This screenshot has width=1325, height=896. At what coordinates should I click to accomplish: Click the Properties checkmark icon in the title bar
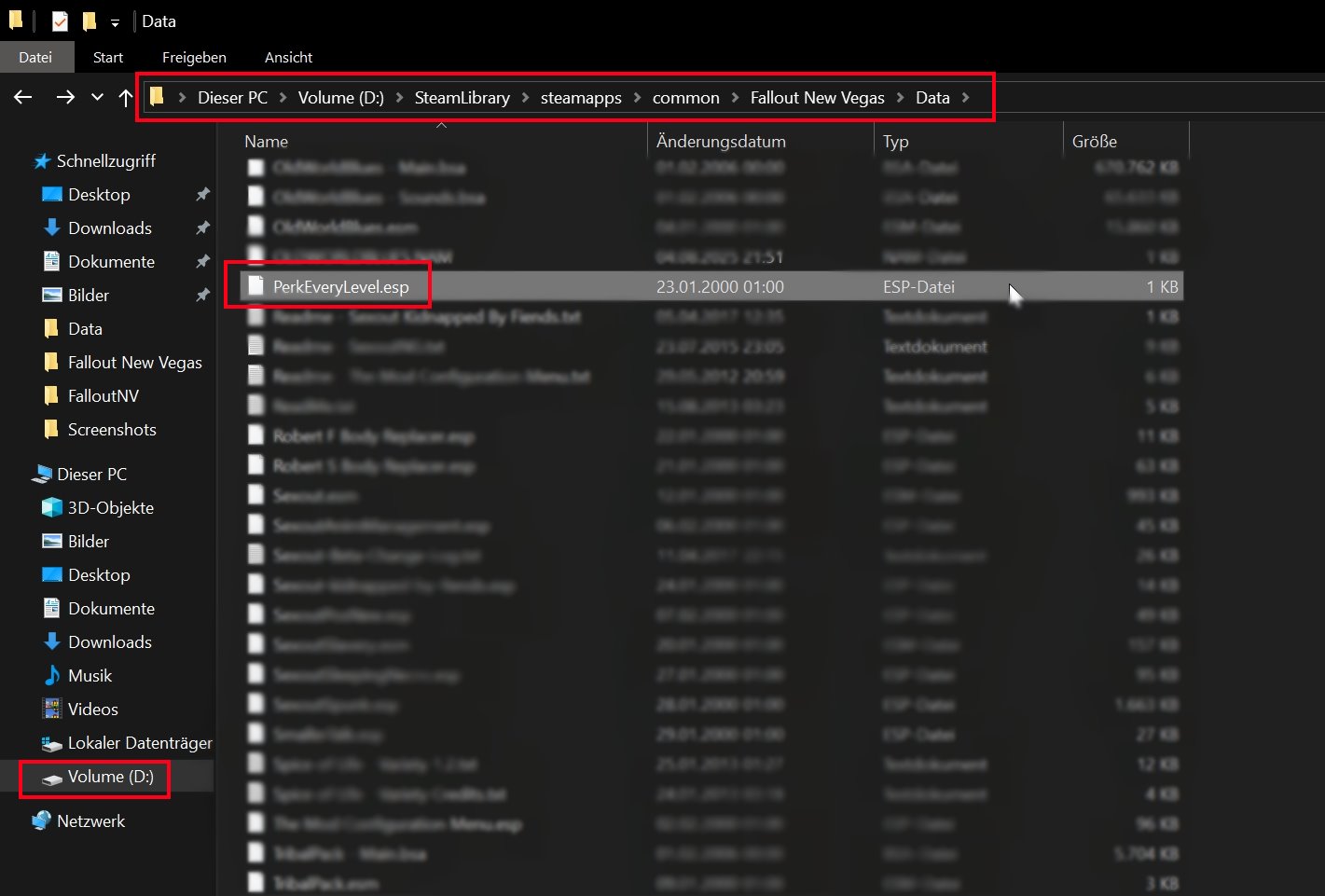tap(60, 21)
